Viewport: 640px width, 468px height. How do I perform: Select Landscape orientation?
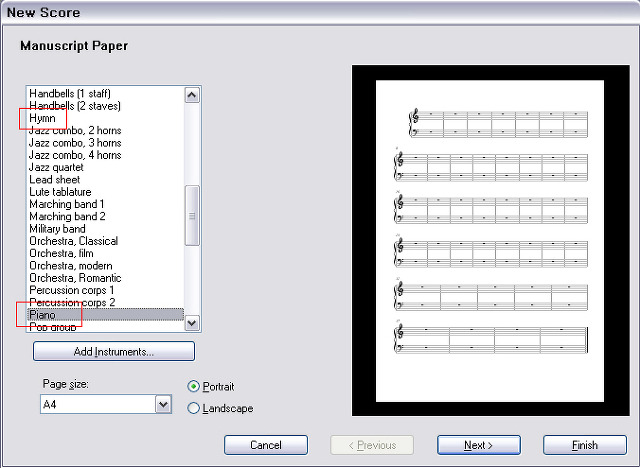[x=220, y=408]
